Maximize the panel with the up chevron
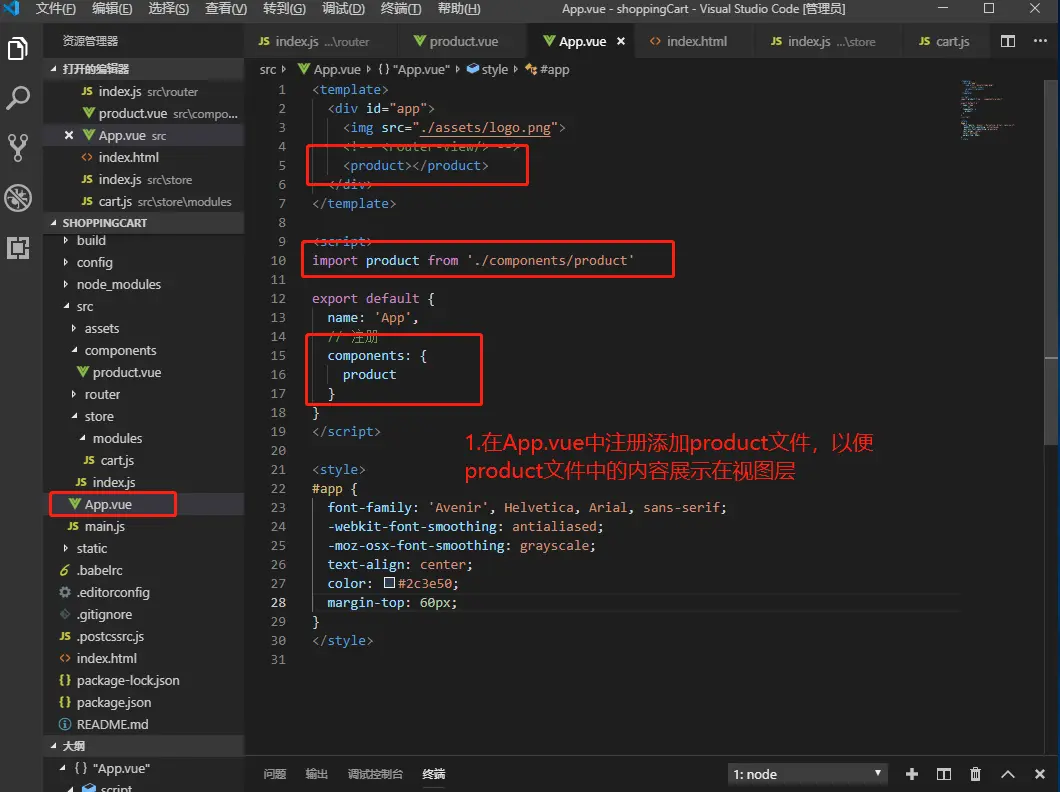This screenshot has width=1060, height=792. [1007, 774]
